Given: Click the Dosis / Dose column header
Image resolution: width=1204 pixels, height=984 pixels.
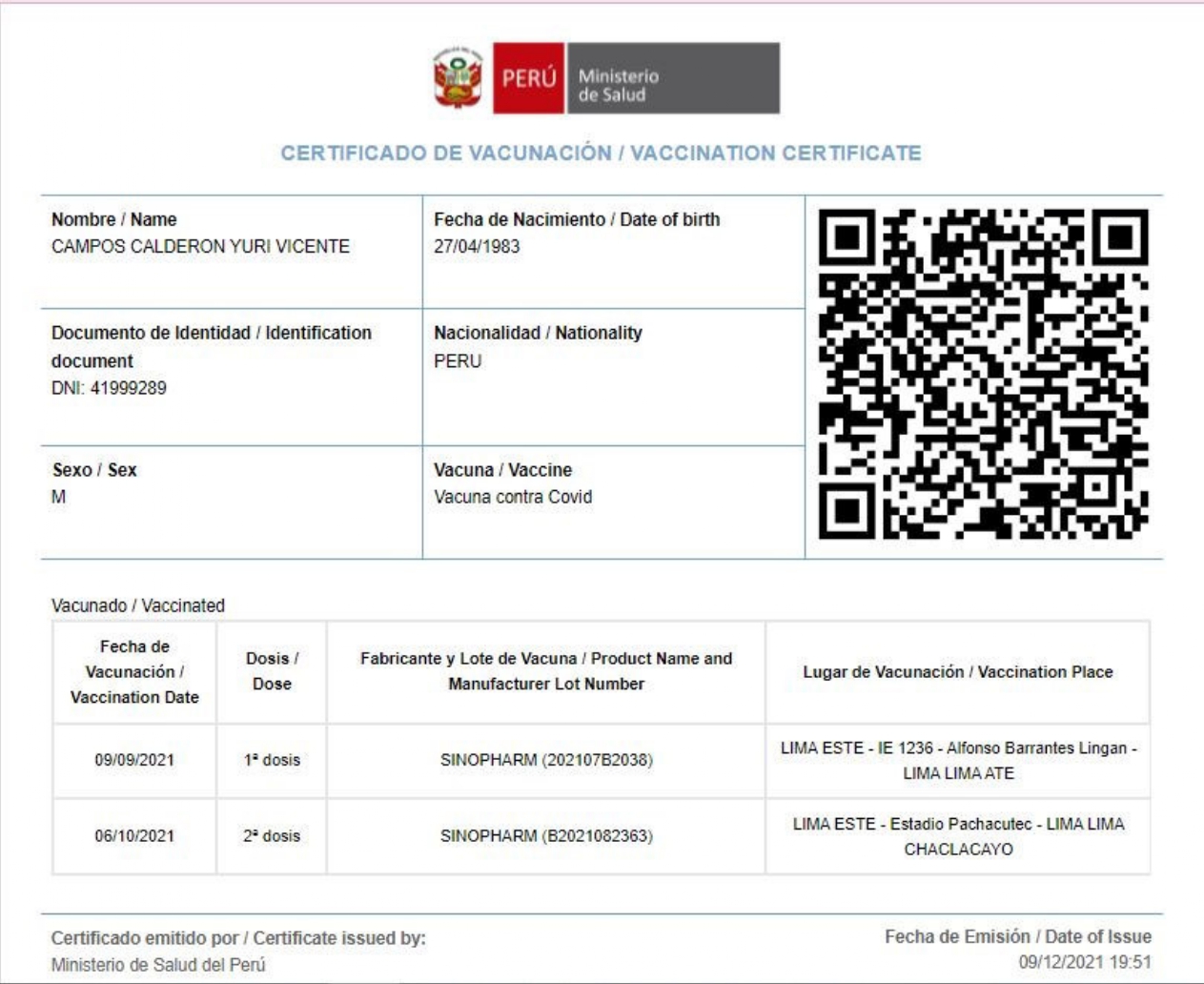Looking at the screenshot, I should point(272,671).
